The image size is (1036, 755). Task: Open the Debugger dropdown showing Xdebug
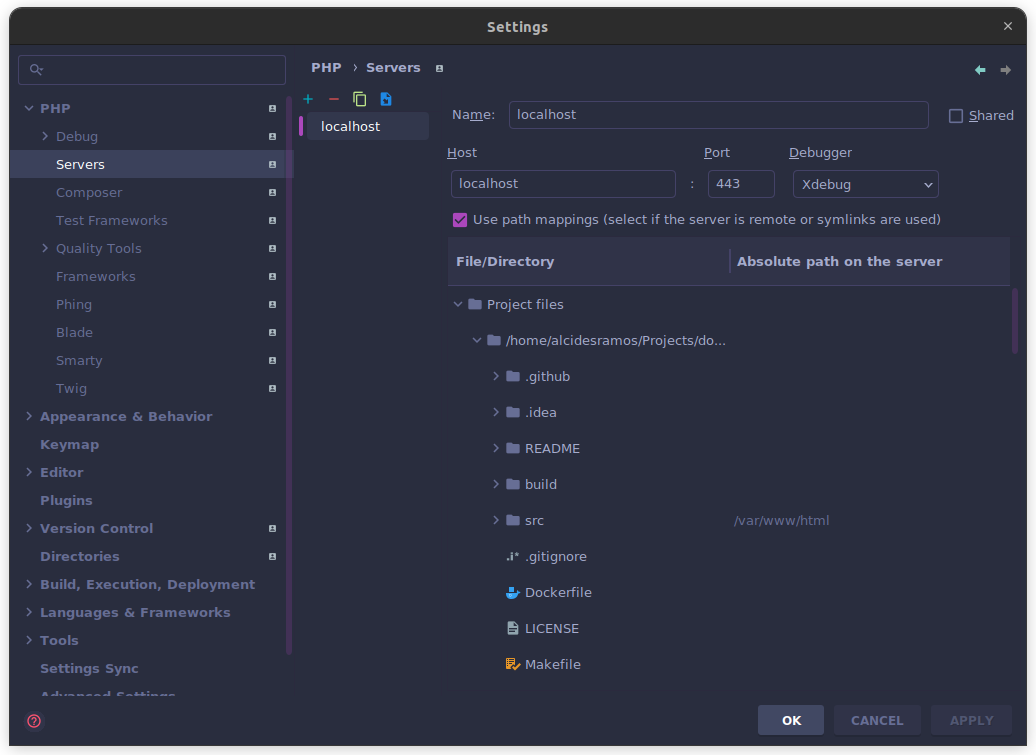click(x=866, y=184)
